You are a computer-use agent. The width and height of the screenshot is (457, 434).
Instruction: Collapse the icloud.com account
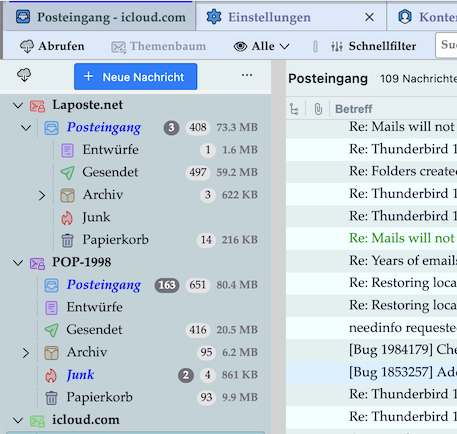click(x=18, y=421)
